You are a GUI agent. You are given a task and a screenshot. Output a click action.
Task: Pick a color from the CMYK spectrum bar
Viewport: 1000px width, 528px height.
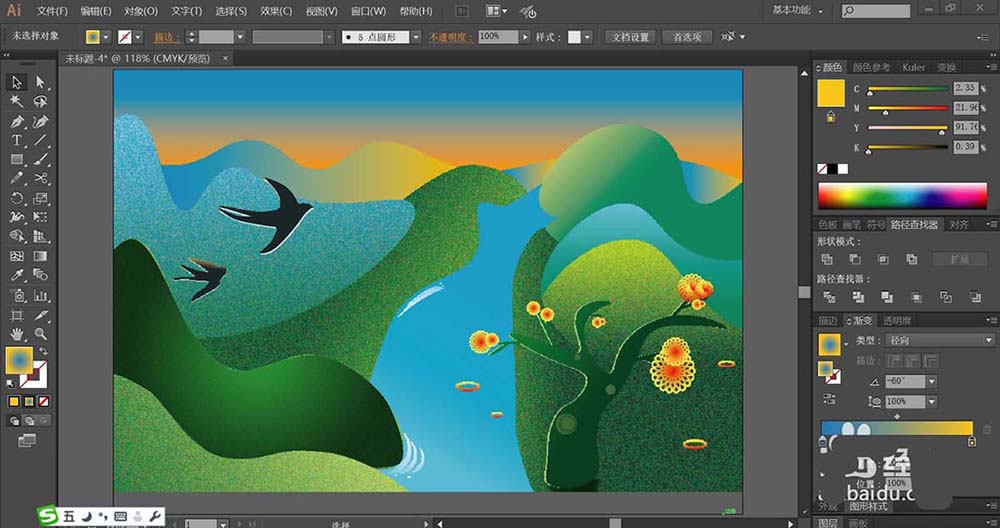click(902, 196)
